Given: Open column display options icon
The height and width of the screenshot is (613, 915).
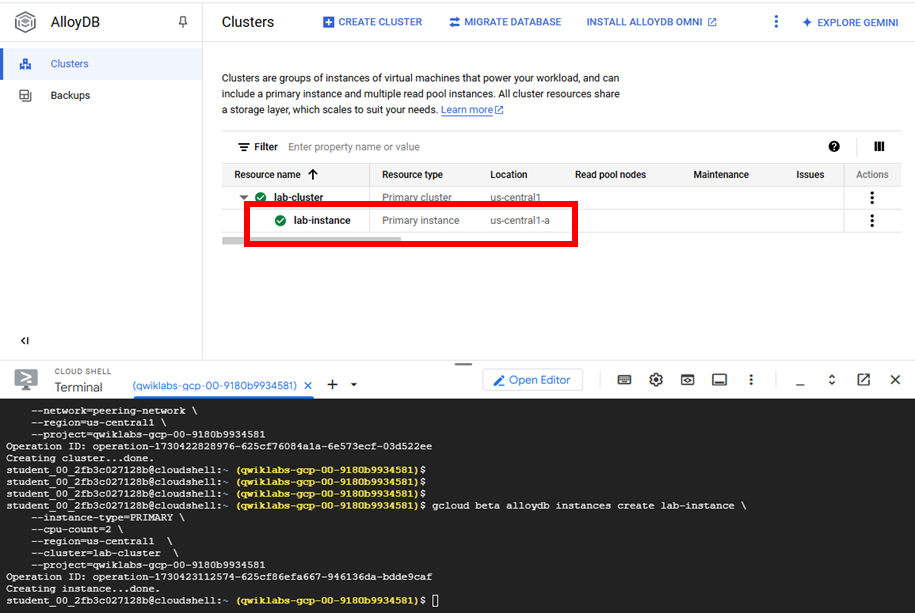Looking at the screenshot, I should (x=879, y=147).
